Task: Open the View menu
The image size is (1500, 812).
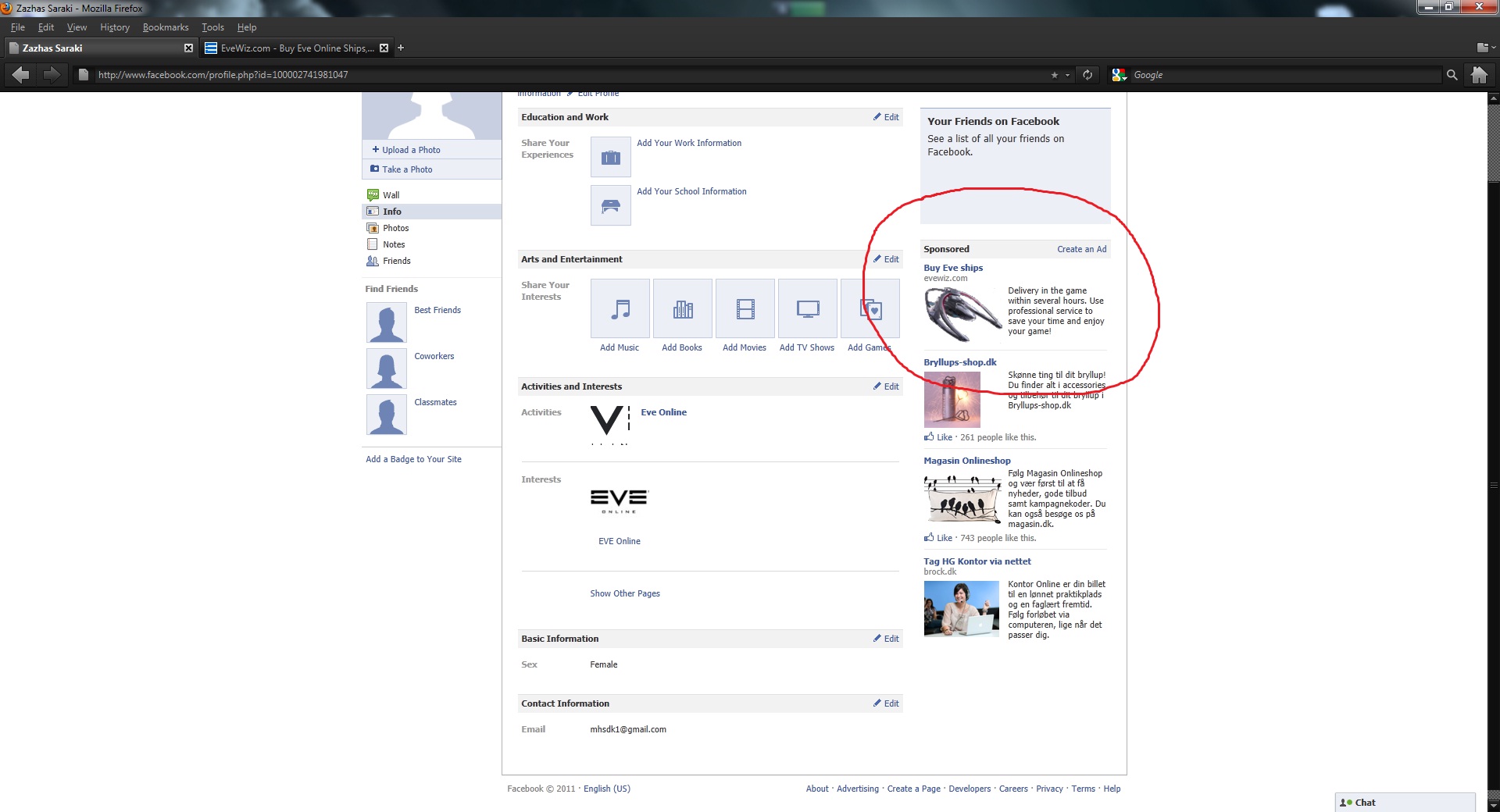Action: [77, 27]
